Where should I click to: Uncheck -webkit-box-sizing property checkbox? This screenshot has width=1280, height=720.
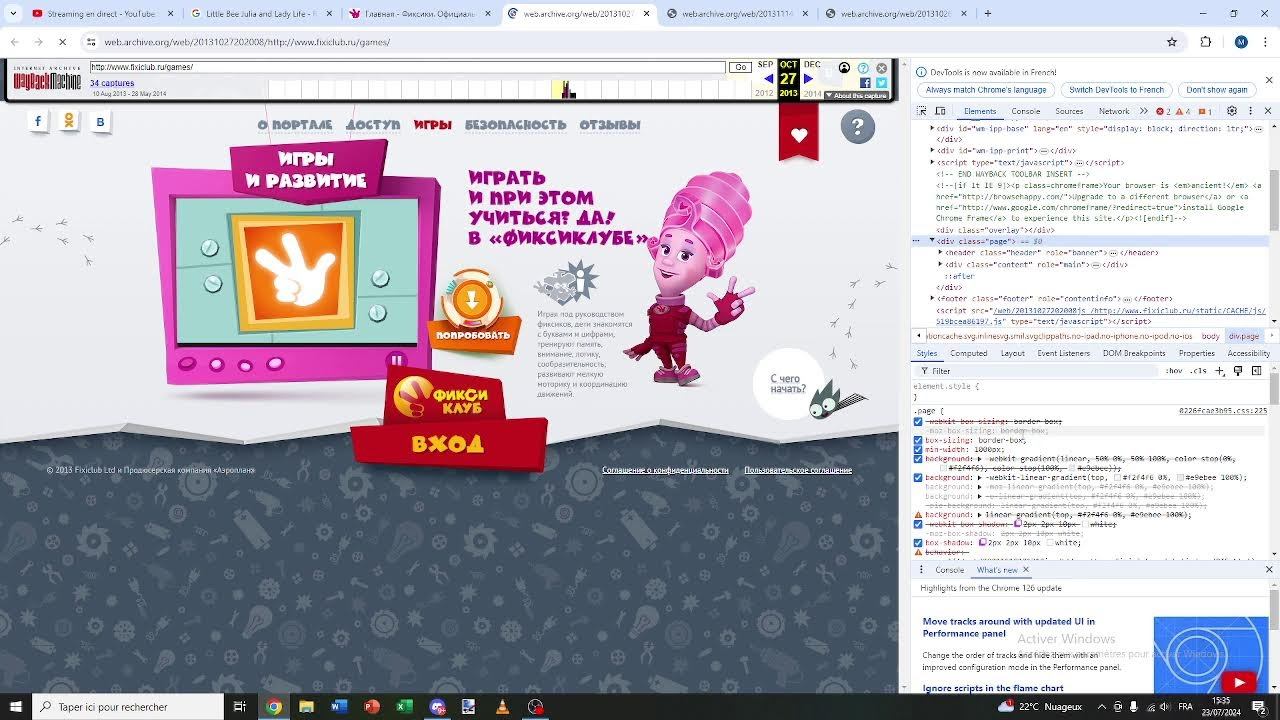(x=918, y=422)
